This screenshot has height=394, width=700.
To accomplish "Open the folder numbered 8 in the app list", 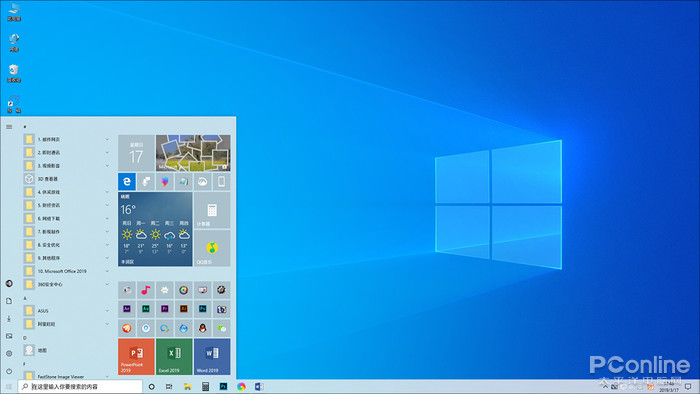I will click(67, 245).
